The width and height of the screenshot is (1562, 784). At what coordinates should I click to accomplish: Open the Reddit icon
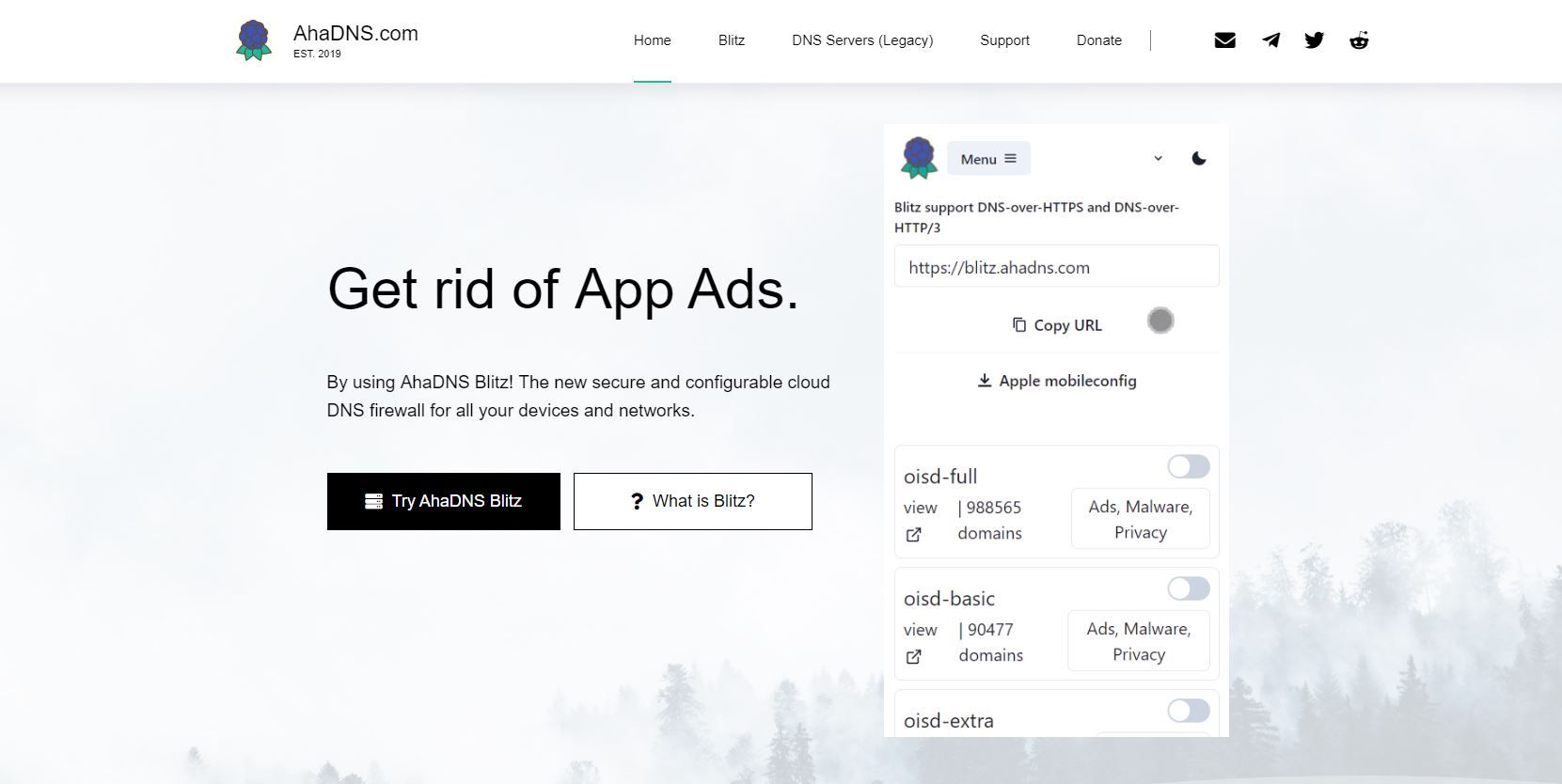coord(1359,40)
